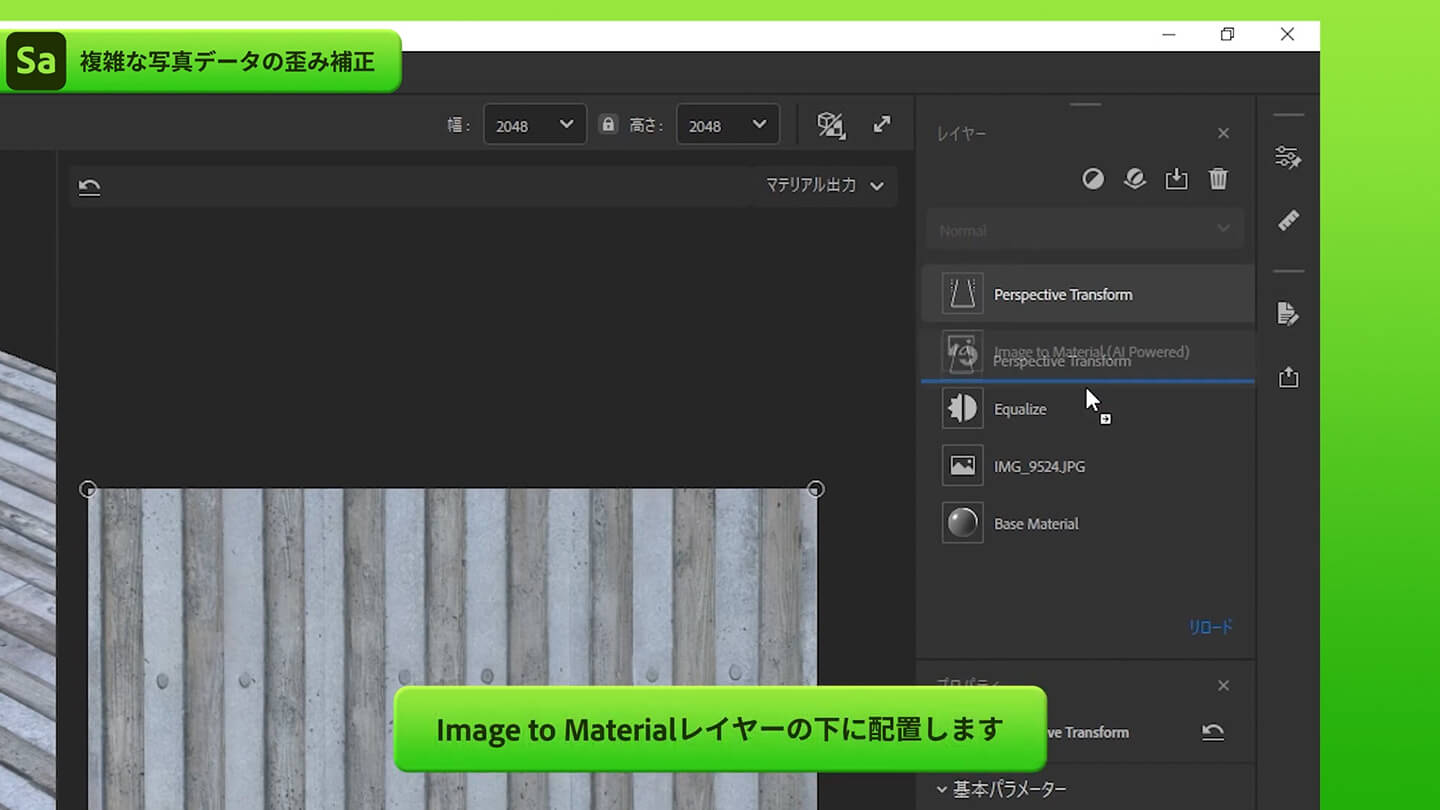Close the レイヤー panel

(x=1223, y=133)
